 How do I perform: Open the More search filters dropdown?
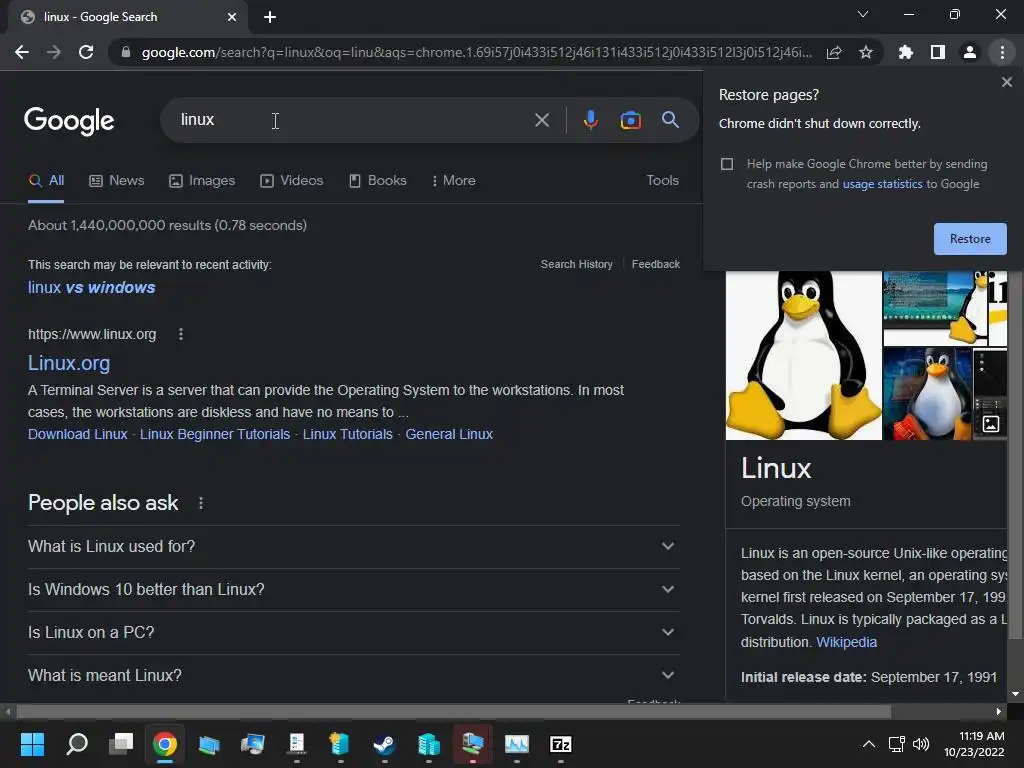[453, 181]
